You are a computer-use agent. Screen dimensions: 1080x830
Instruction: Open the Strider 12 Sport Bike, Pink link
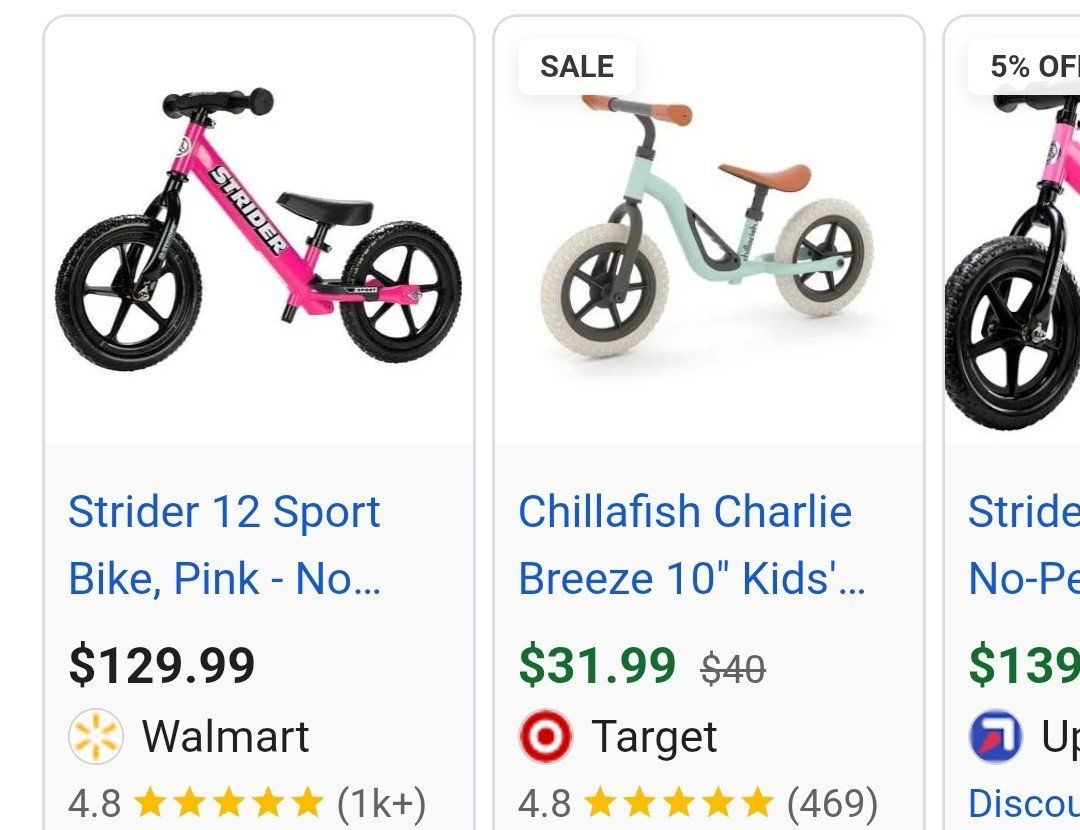point(225,545)
